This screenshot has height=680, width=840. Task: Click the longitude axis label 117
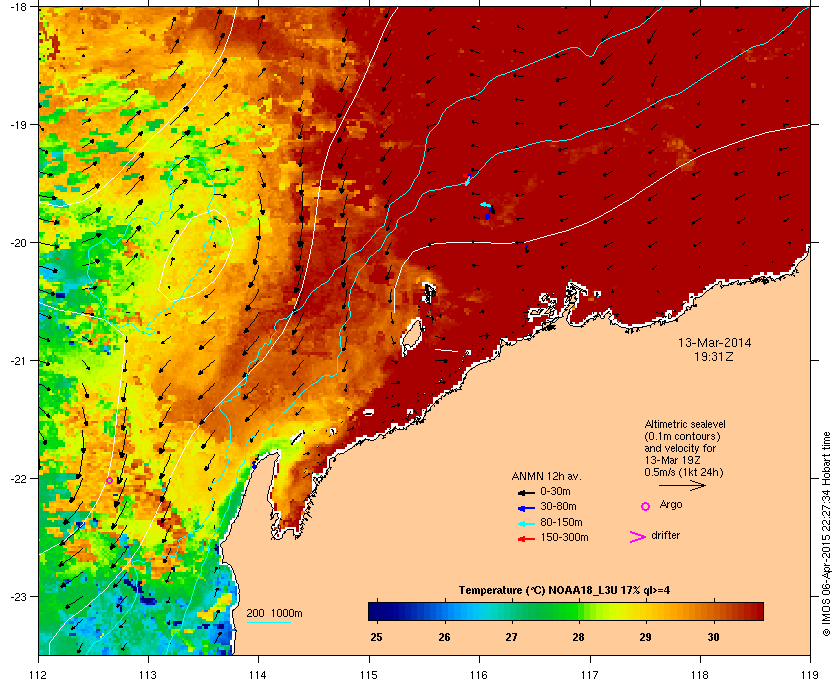(590, 674)
